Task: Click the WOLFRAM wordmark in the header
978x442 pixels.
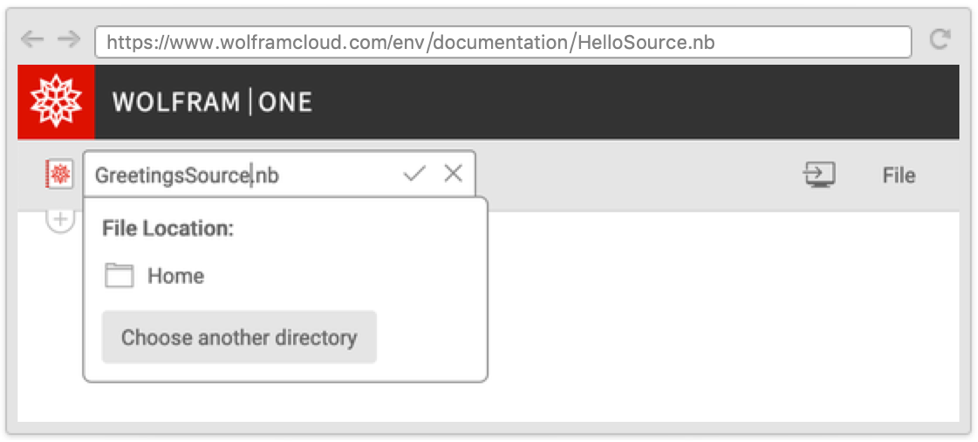Action: point(175,102)
